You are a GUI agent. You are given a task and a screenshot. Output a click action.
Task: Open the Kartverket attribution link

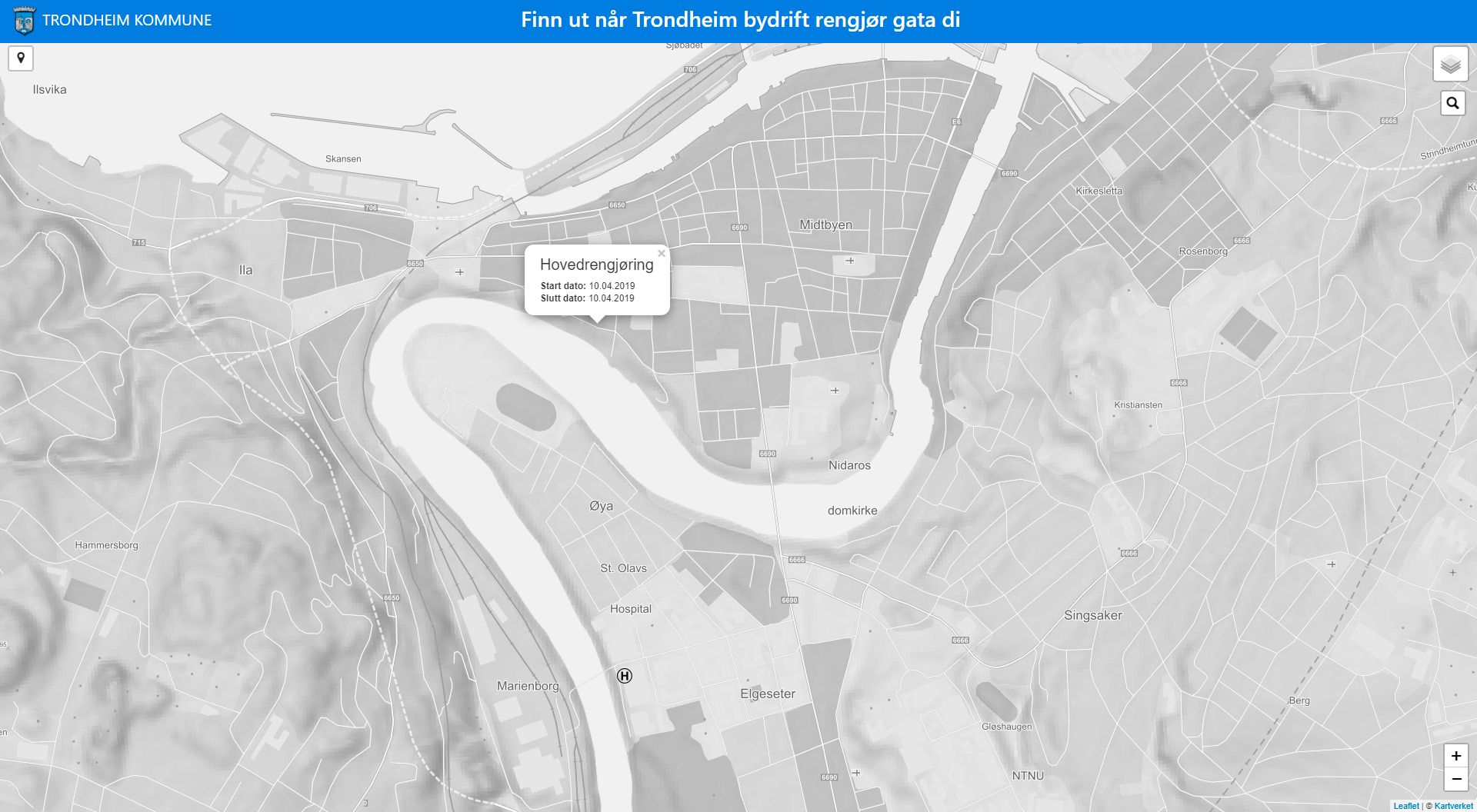(1453, 806)
